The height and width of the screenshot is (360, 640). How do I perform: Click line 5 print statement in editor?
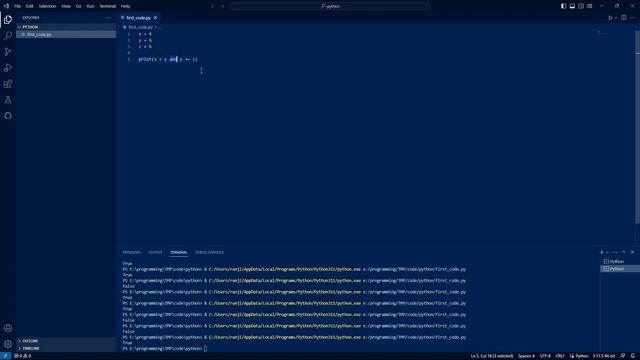tap(168, 59)
